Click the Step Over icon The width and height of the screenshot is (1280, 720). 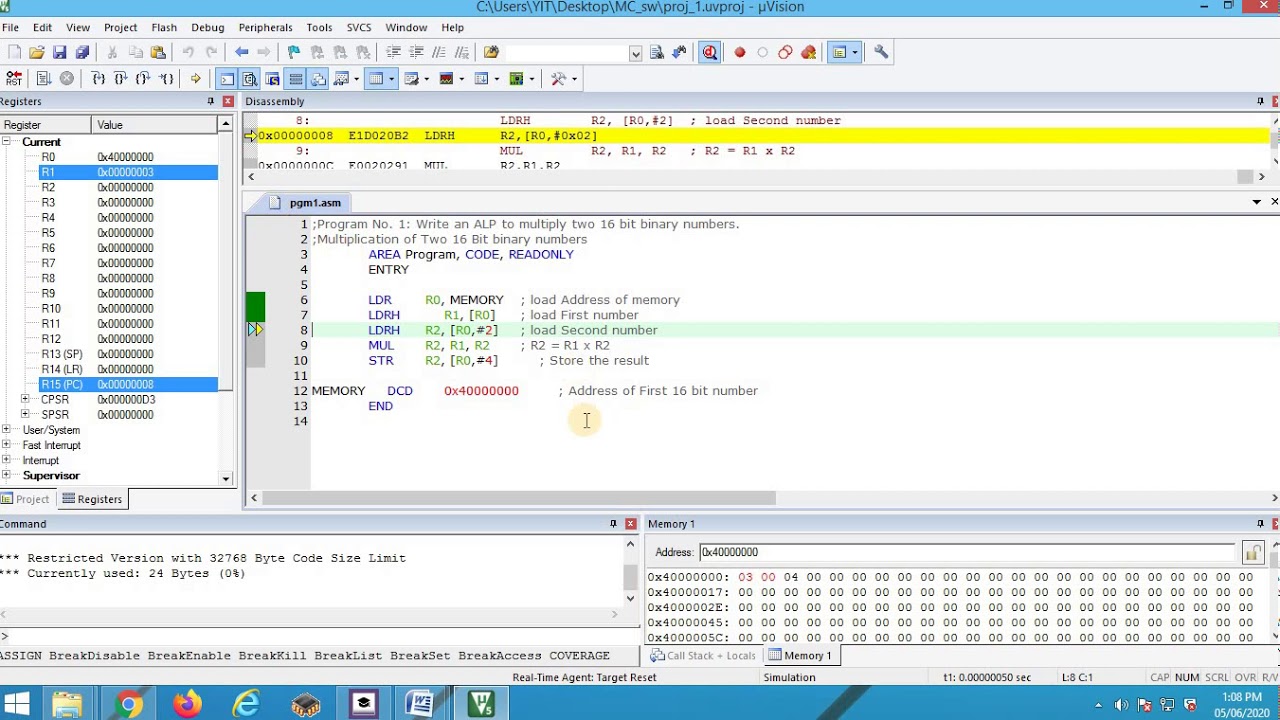(121, 78)
